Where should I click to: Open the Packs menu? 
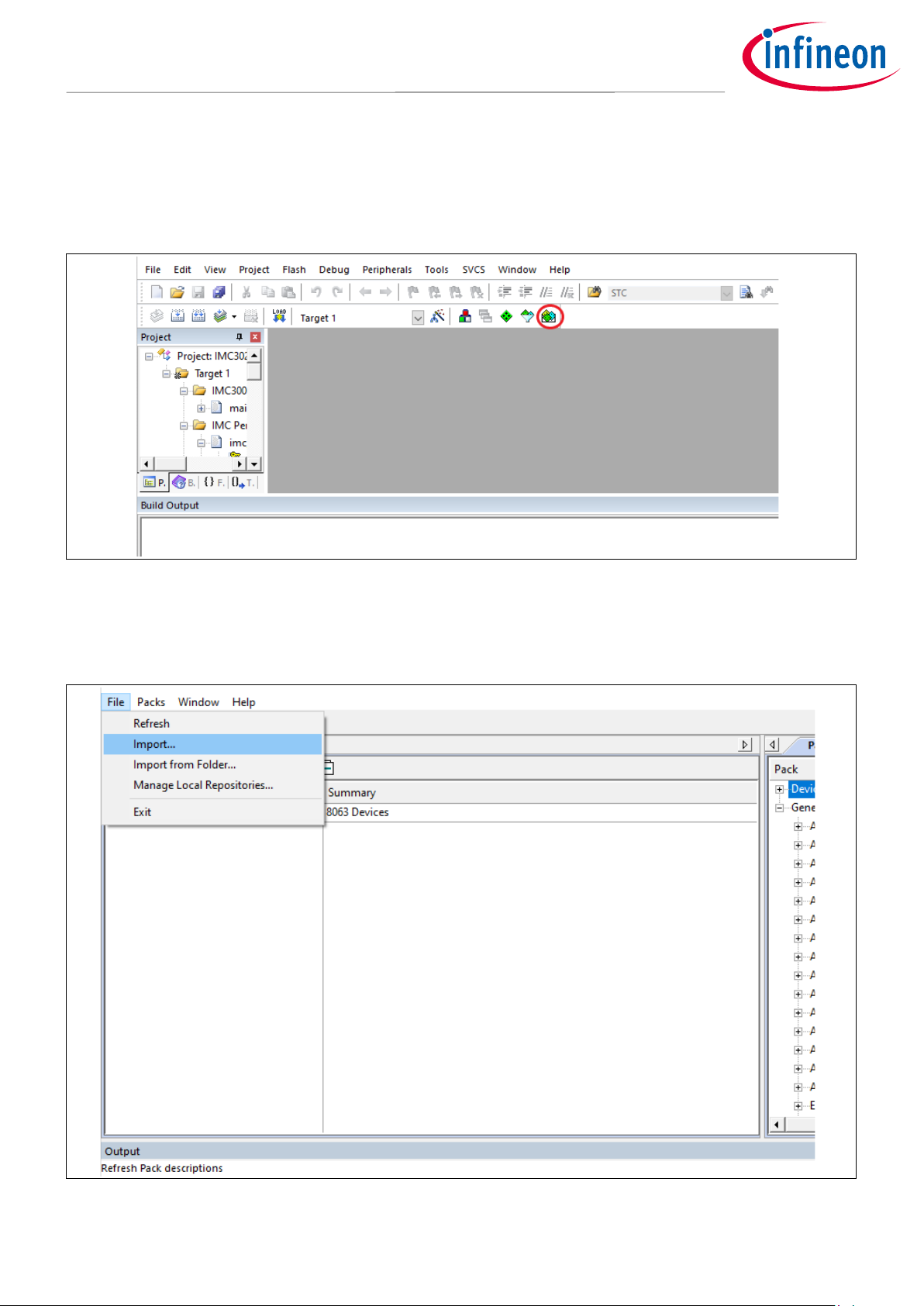(x=151, y=702)
